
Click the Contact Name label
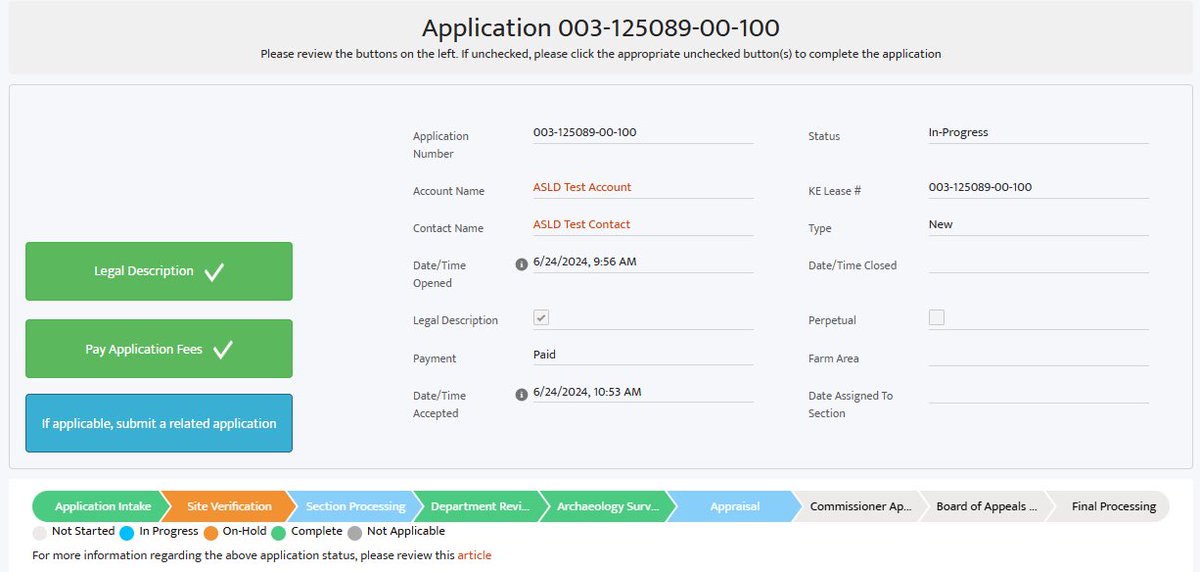[448, 228]
